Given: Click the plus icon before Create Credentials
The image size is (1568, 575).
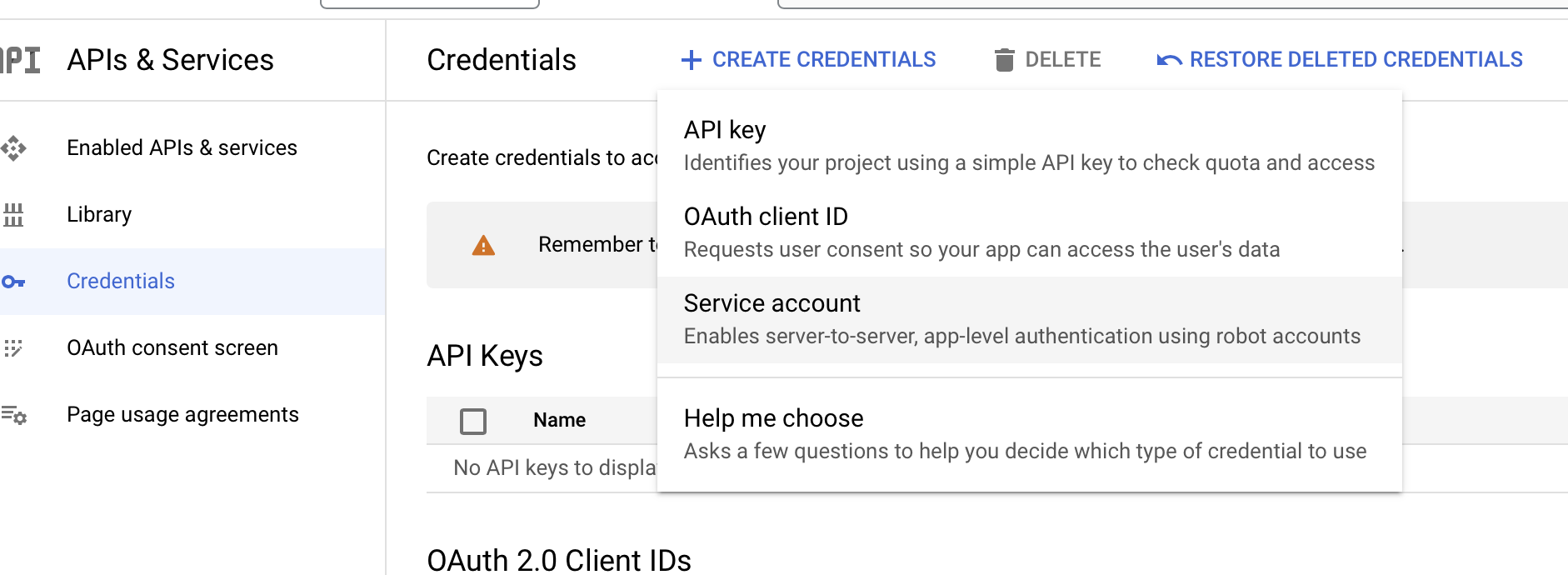Looking at the screenshot, I should click(692, 59).
